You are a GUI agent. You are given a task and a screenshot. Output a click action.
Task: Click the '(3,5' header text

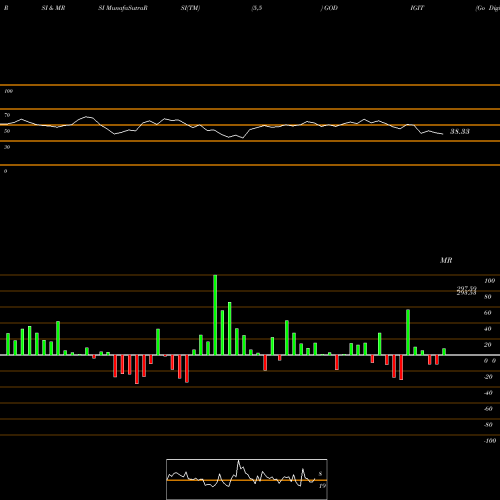[x=257, y=8]
